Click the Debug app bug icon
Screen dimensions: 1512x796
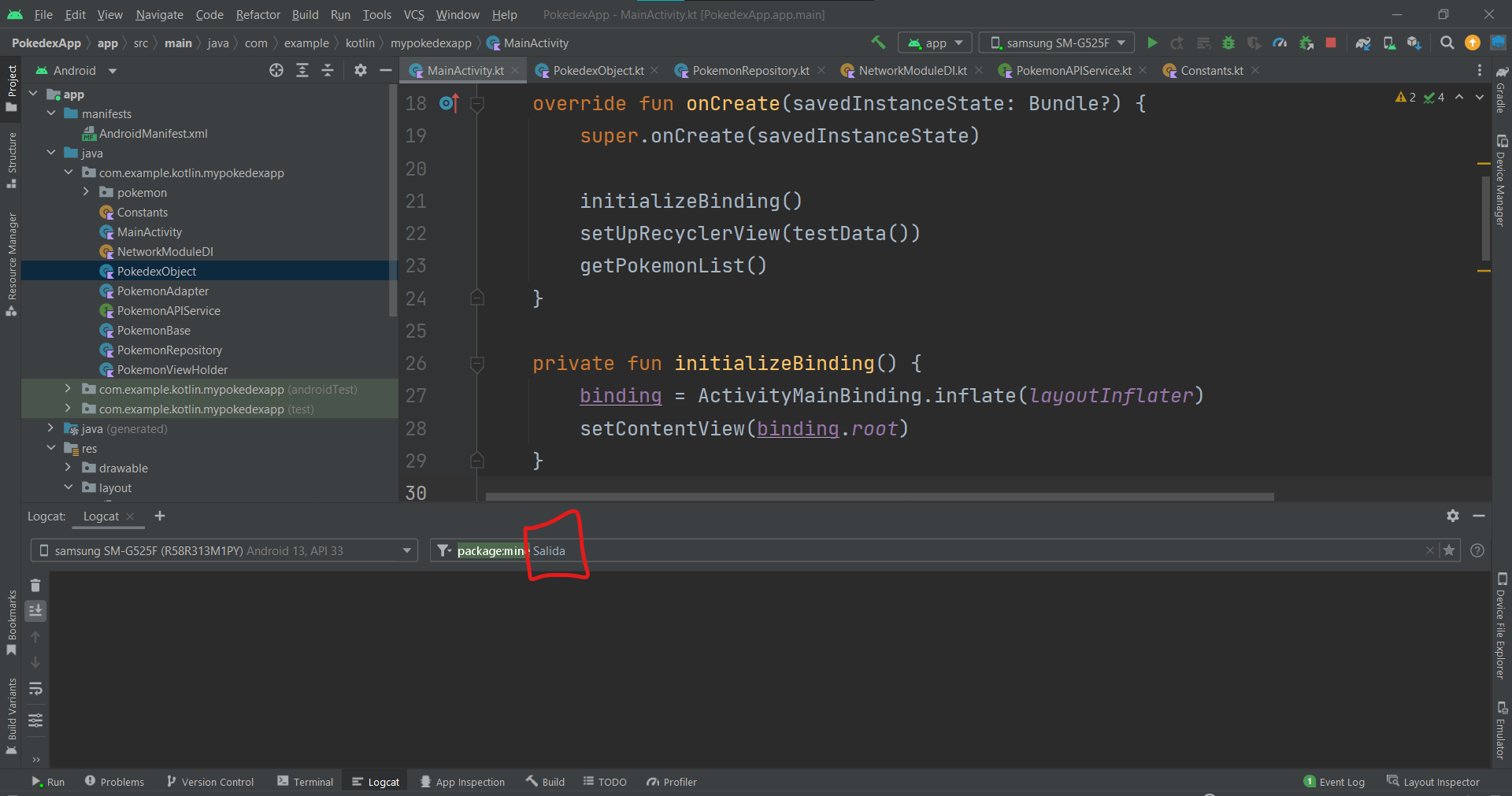[x=1228, y=43]
